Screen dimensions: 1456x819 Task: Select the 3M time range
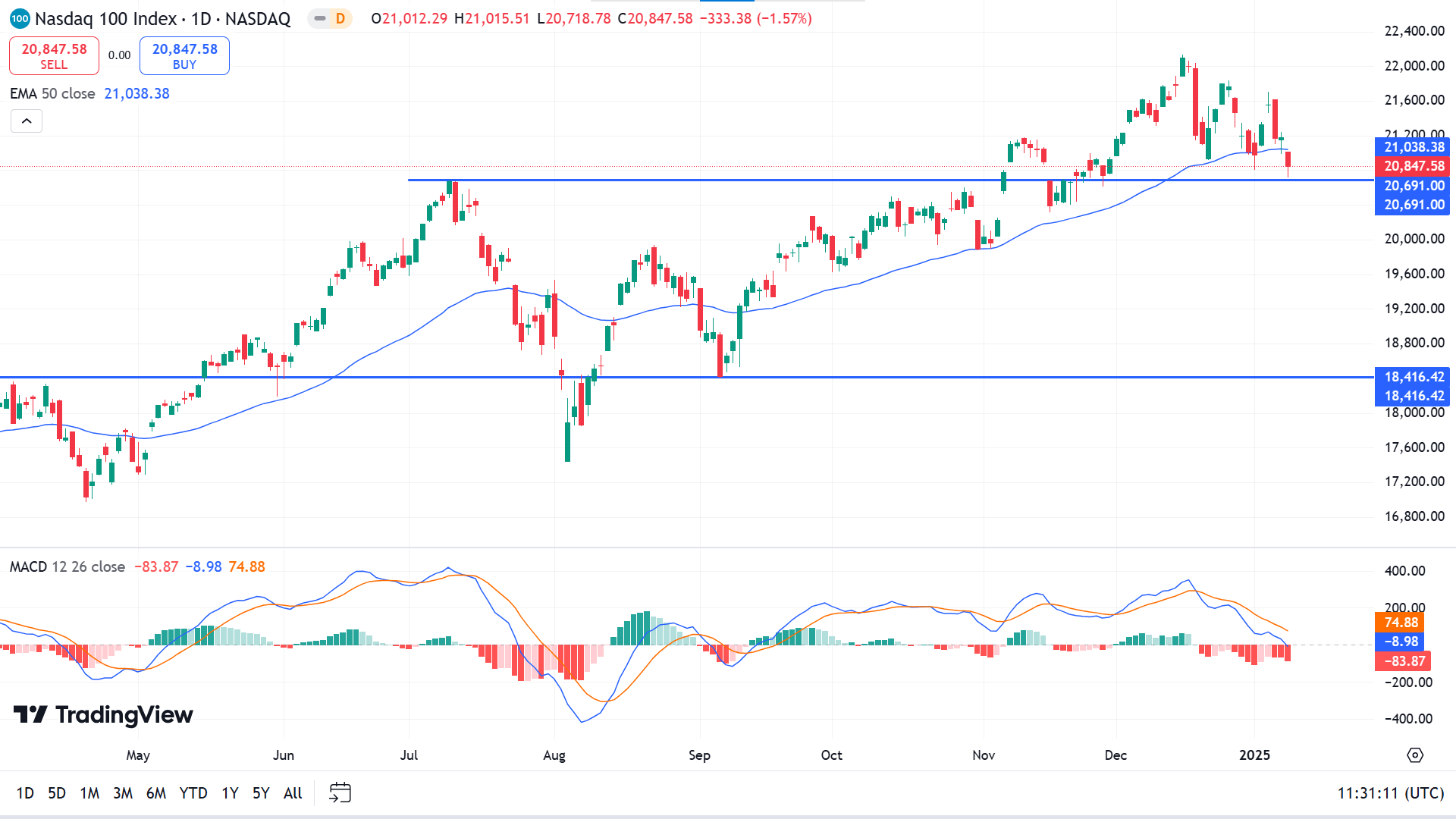click(123, 793)
